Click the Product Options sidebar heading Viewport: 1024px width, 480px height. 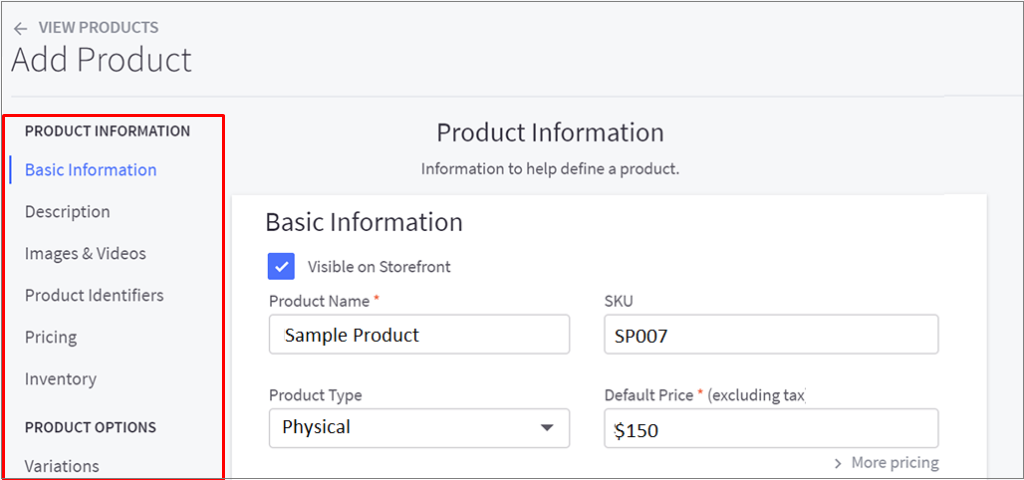pyautogui.click(x=91, y=427)
